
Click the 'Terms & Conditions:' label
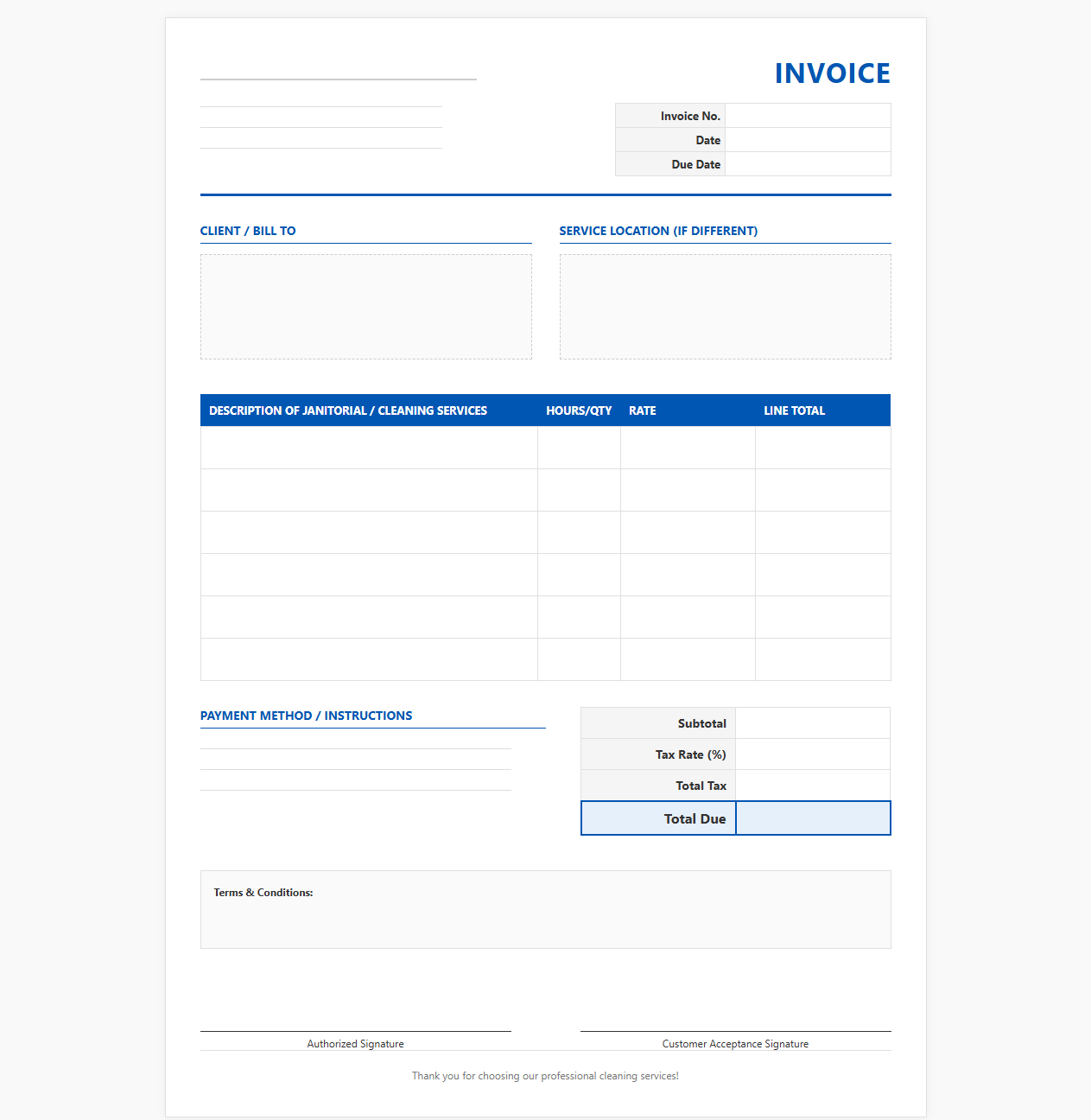[x=263, y=893]
